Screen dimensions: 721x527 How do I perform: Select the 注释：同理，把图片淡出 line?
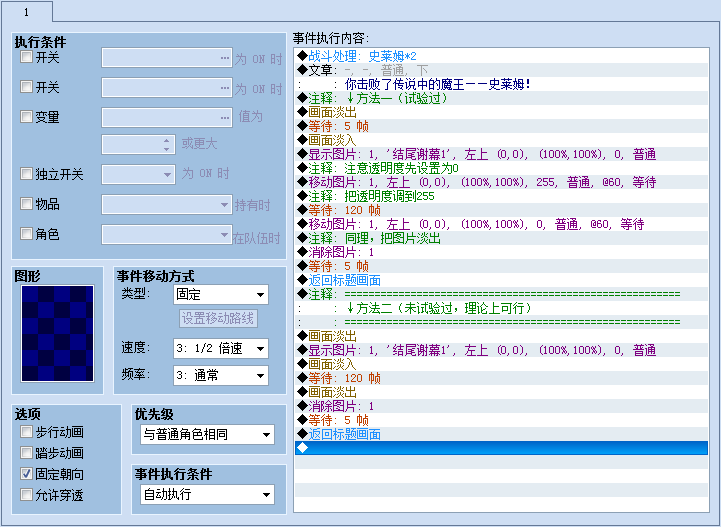point(501,238)
